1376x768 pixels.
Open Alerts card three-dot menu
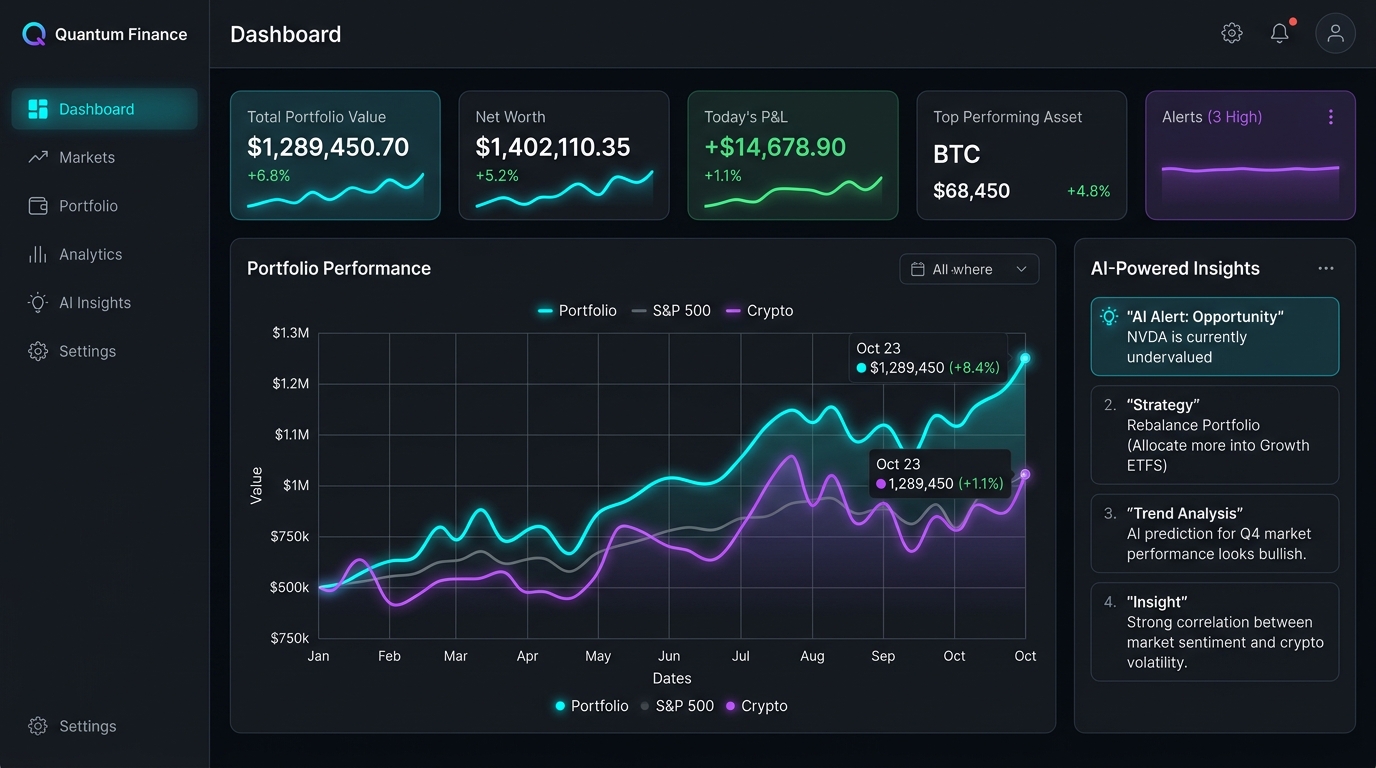coord(1330,117)
